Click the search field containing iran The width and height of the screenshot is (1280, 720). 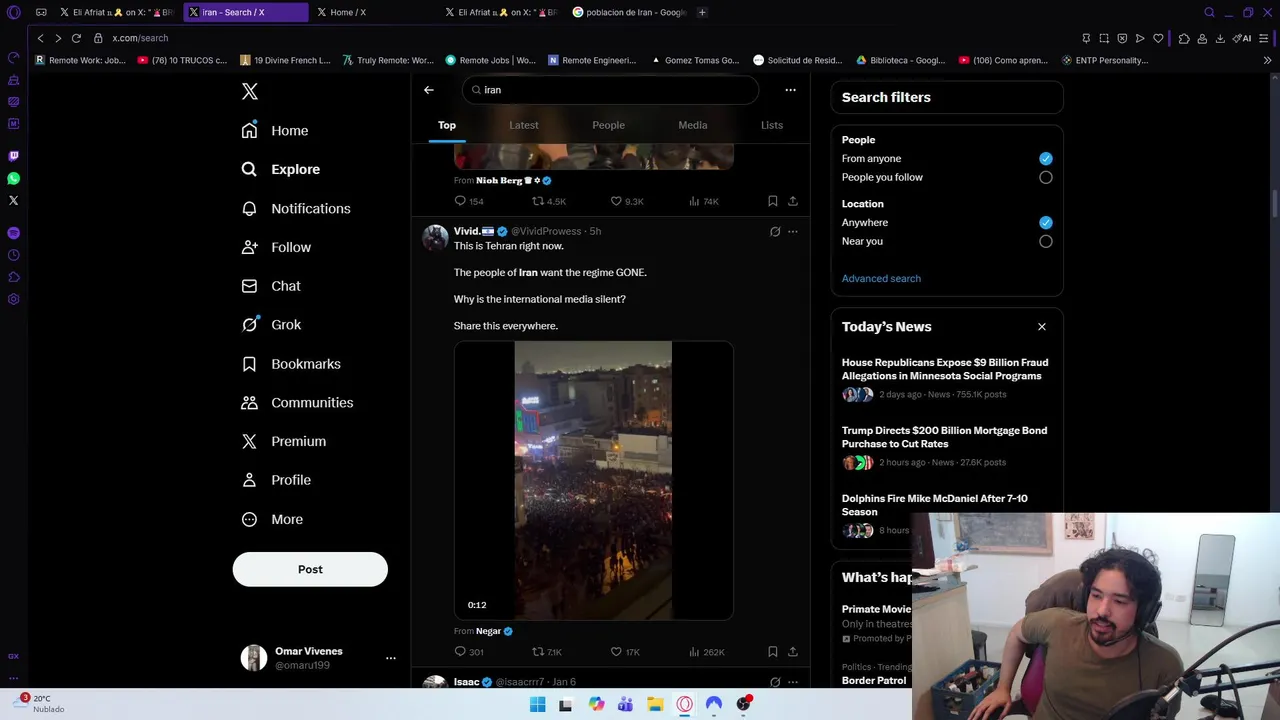coord(611,90)
